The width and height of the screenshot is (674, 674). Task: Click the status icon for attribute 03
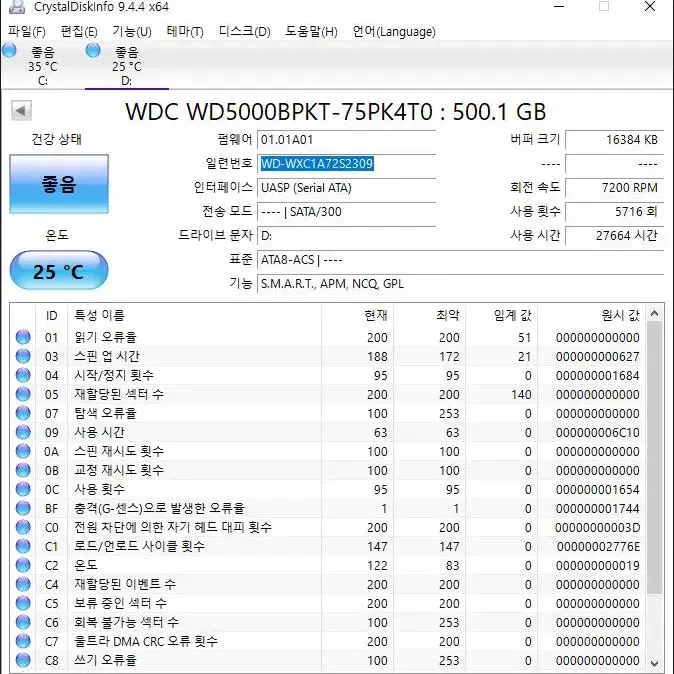point(23,356)
